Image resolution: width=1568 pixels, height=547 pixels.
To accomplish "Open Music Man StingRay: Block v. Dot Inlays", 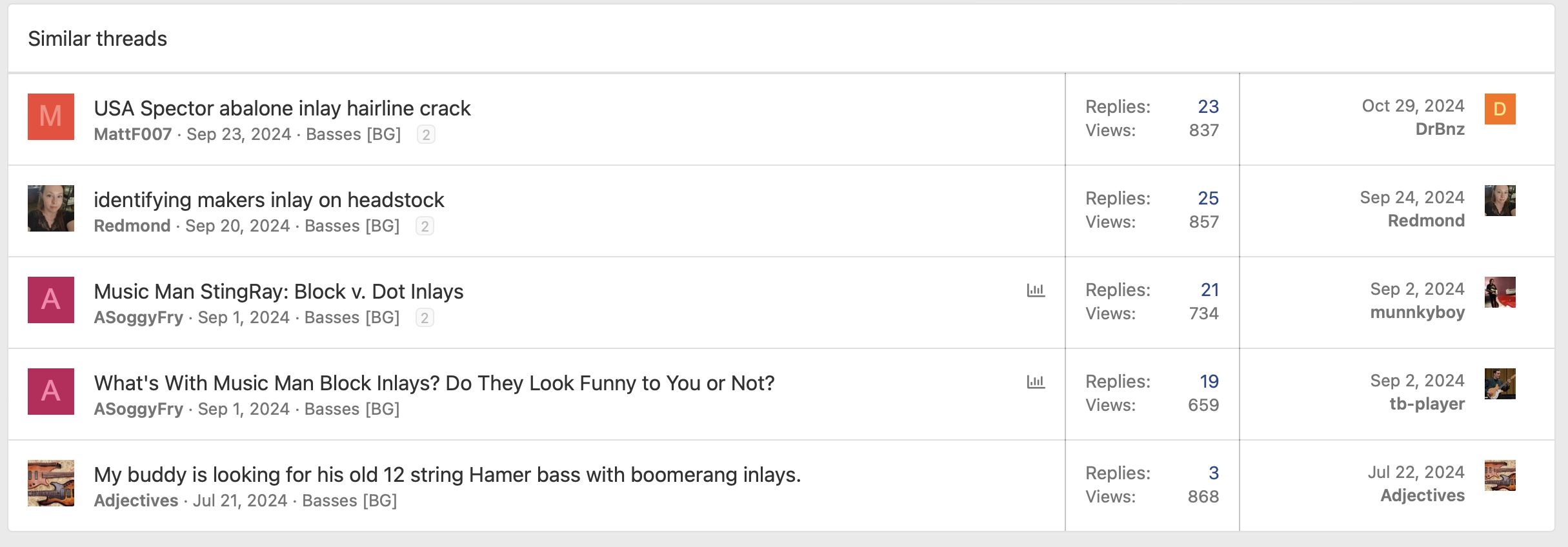I will click(x=278, y=291).
